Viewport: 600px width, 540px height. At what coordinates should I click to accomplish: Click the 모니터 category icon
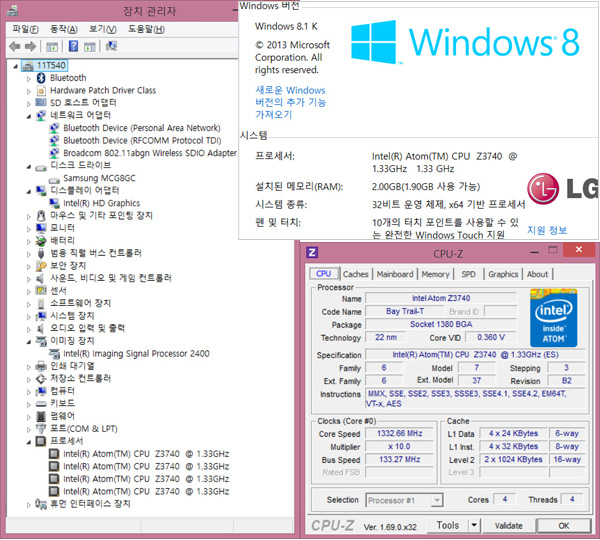(x=41, y=228)
